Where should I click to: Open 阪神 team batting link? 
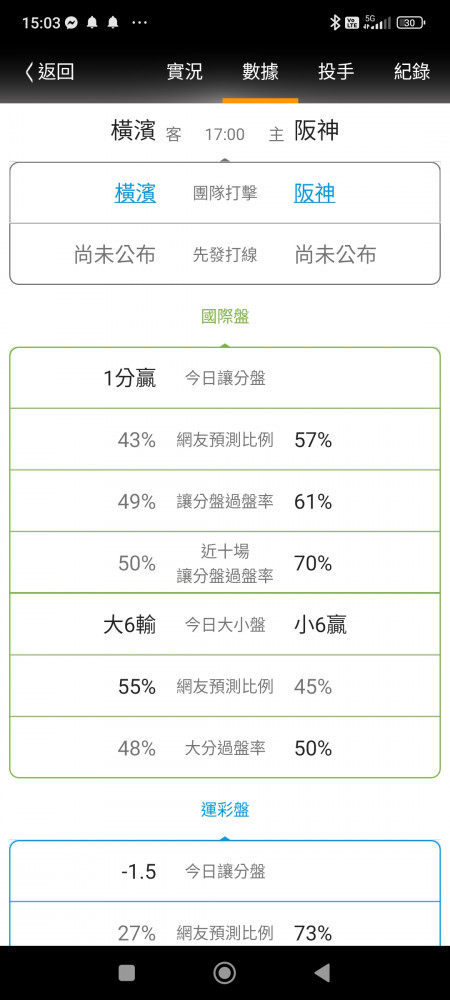point(314,193)
